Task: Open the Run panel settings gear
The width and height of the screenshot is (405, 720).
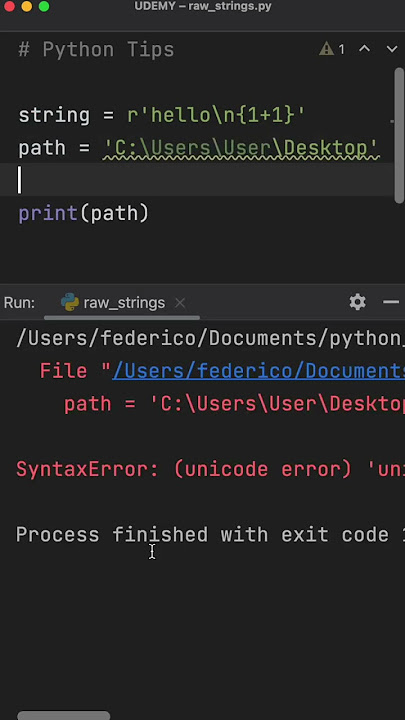Action: 357,302
